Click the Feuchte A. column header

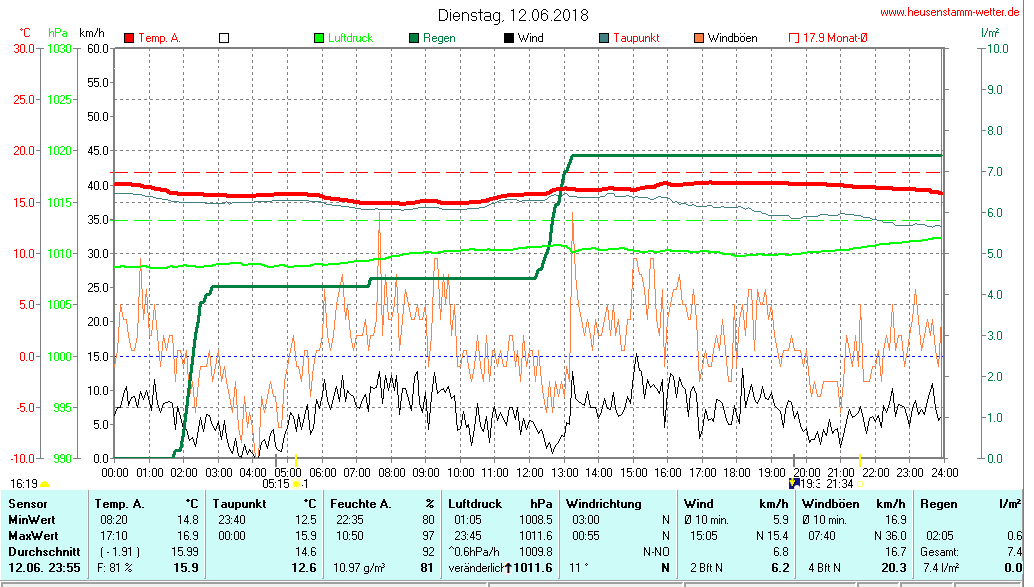[x=383, y=503]
